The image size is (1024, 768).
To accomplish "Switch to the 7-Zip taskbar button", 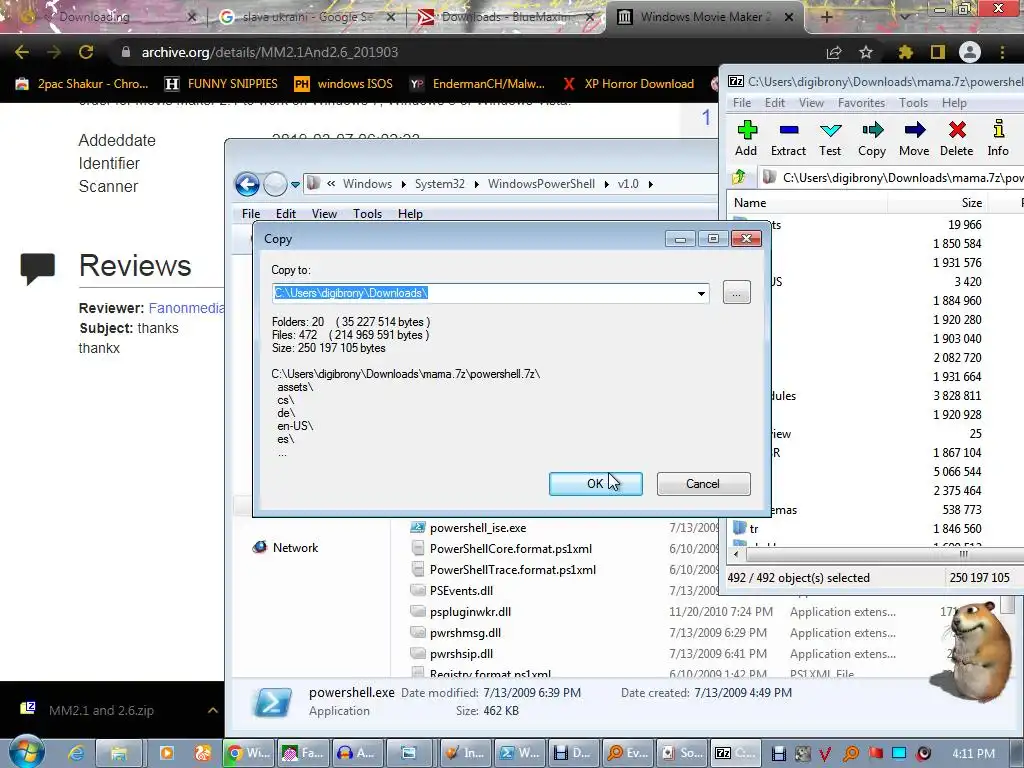I will click(735, 753).
